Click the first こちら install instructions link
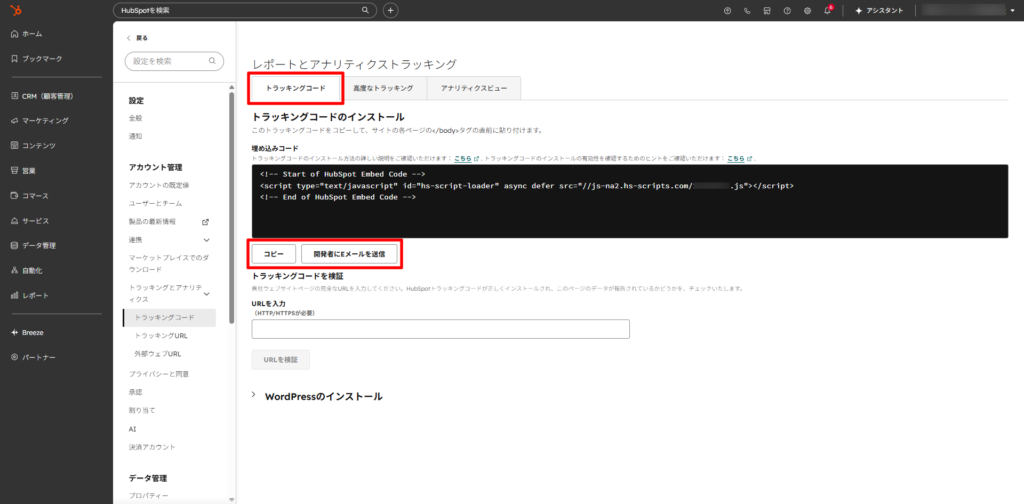 click(x=464, y=159)
